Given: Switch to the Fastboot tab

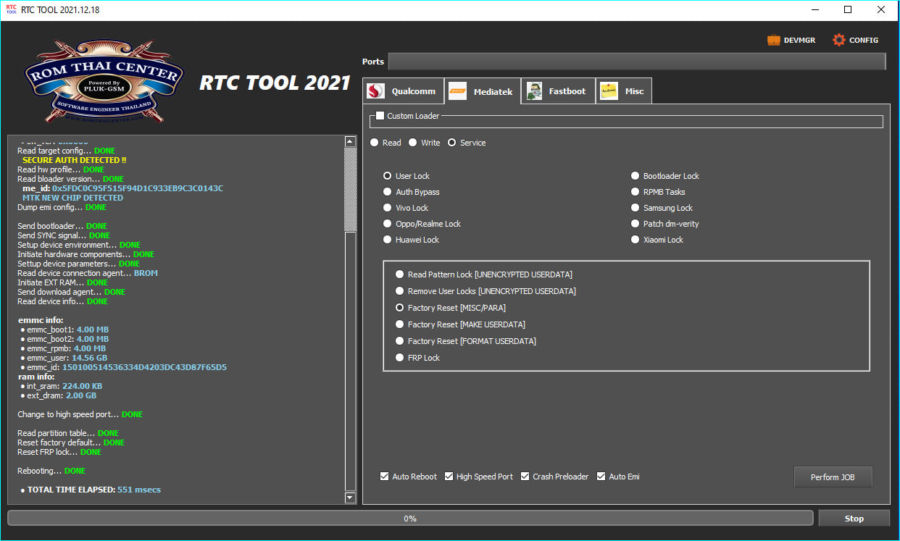Looking at the screenshot, I should pos(558,91).
